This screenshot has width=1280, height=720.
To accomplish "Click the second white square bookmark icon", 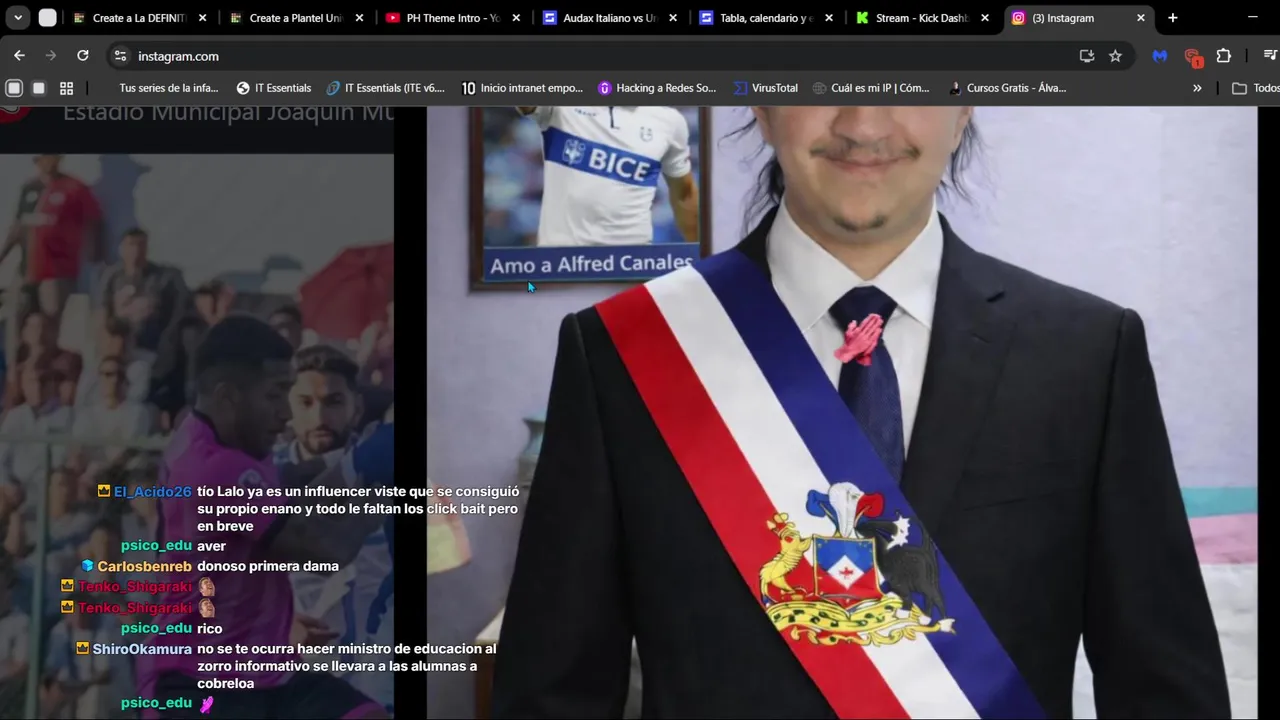I will pos(39,88).
